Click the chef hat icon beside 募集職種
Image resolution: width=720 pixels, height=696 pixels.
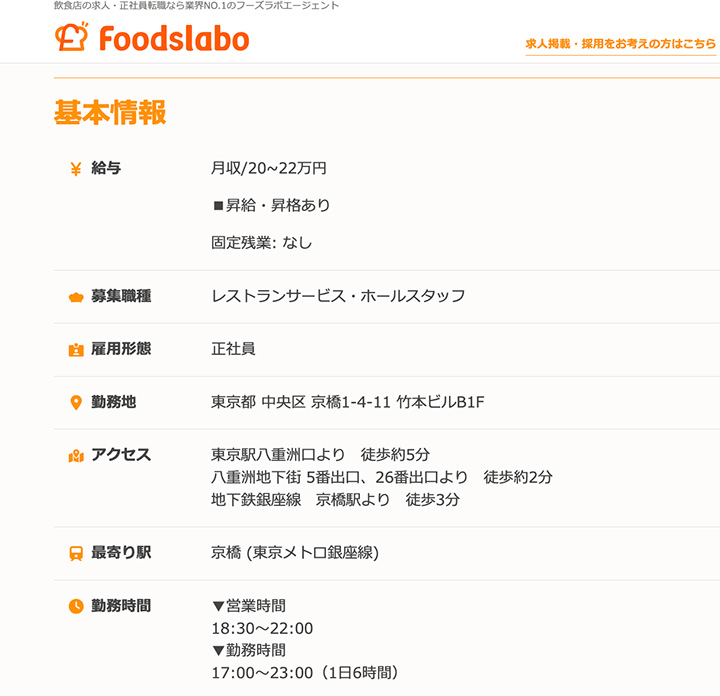[x=75, y=297]
